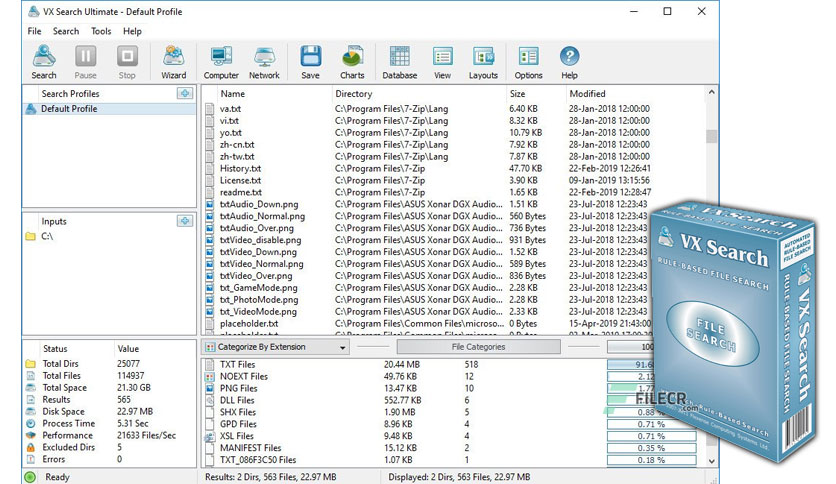
Task: Add a new search profile with plus icon
Action: tap(185, 93)
